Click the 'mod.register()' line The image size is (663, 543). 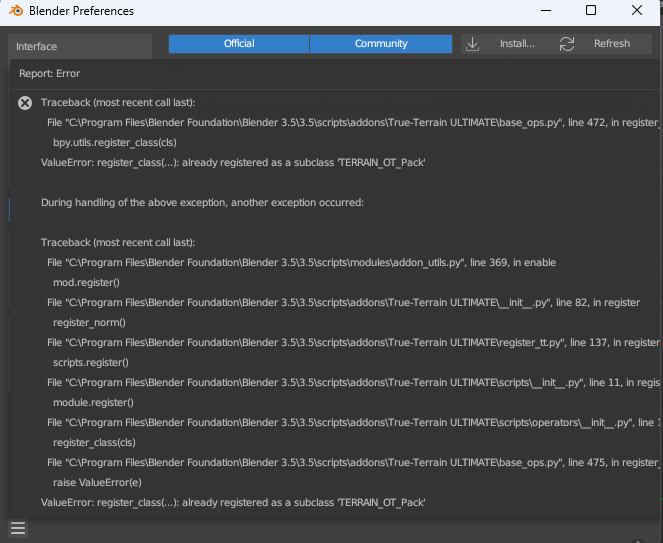tap(86, 282)
